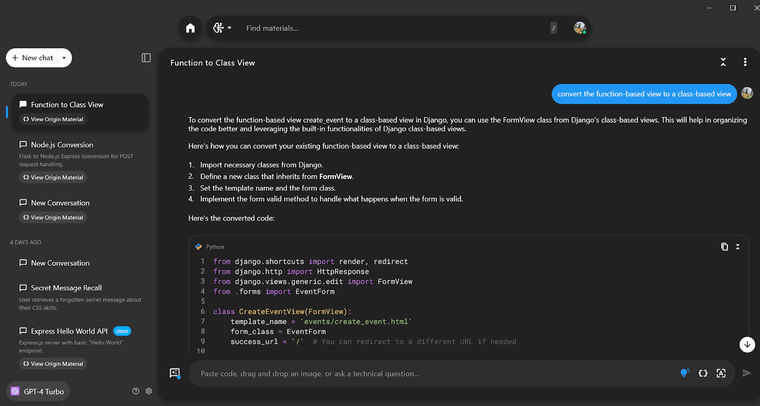Expand the New chat dropdown arrow

pyautogui.click(x=64, y=58)
